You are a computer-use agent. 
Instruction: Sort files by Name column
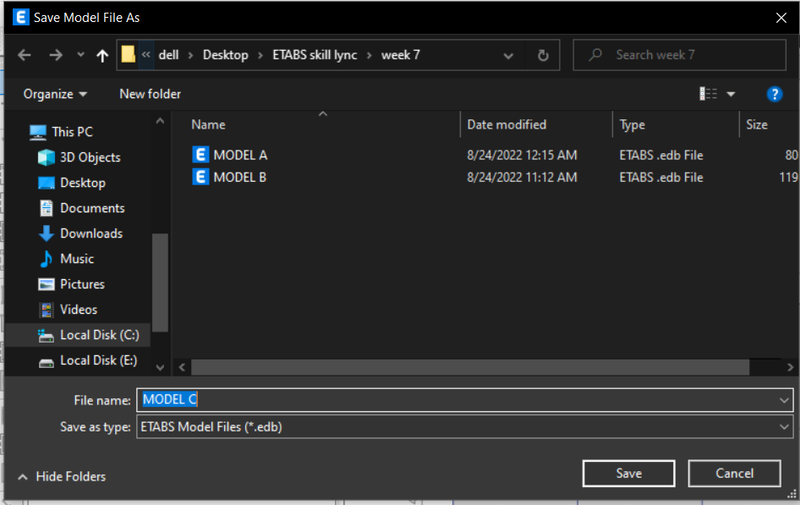point(208,125)
